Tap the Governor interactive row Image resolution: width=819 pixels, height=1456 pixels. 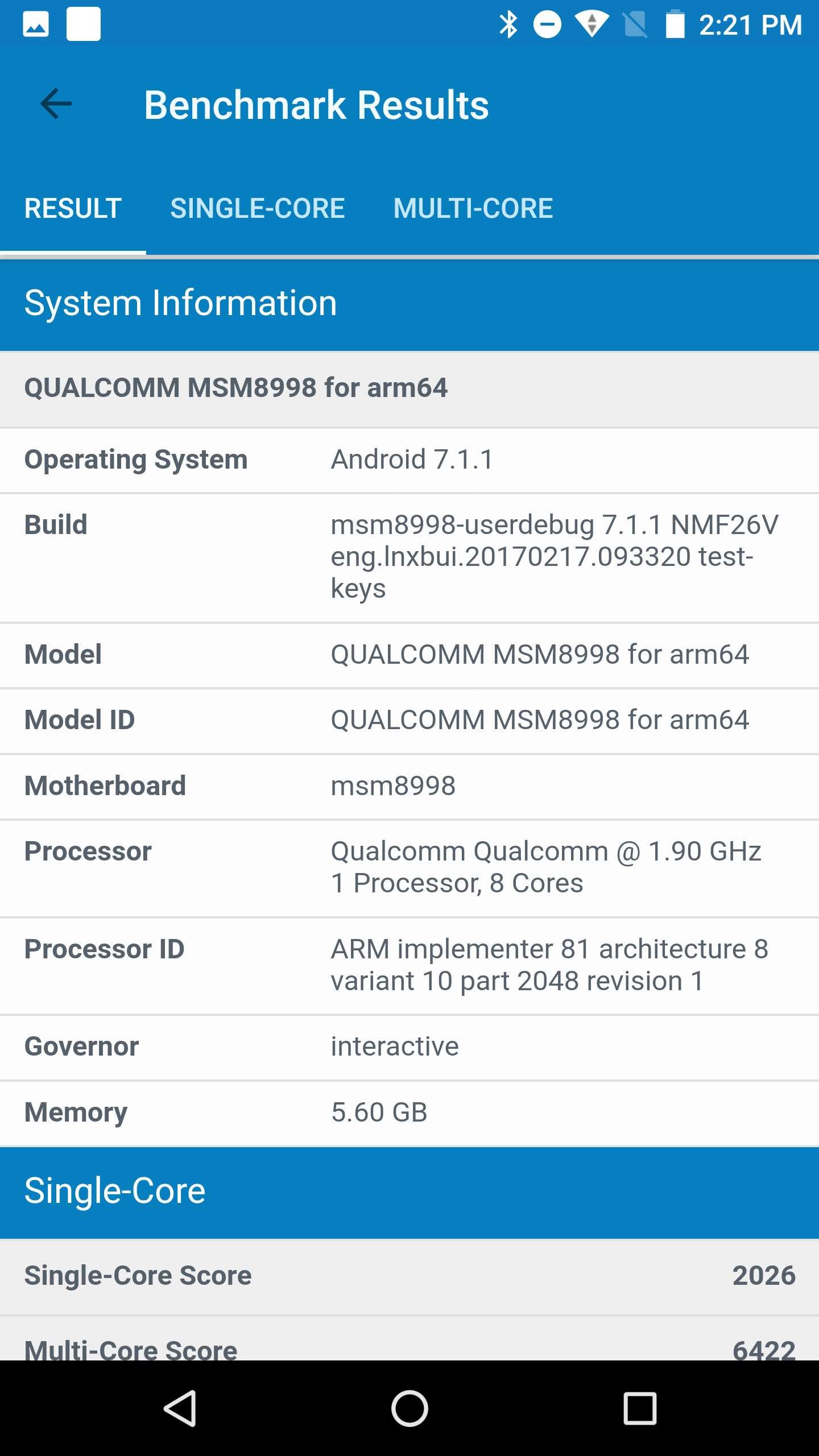pos(409,1047)
